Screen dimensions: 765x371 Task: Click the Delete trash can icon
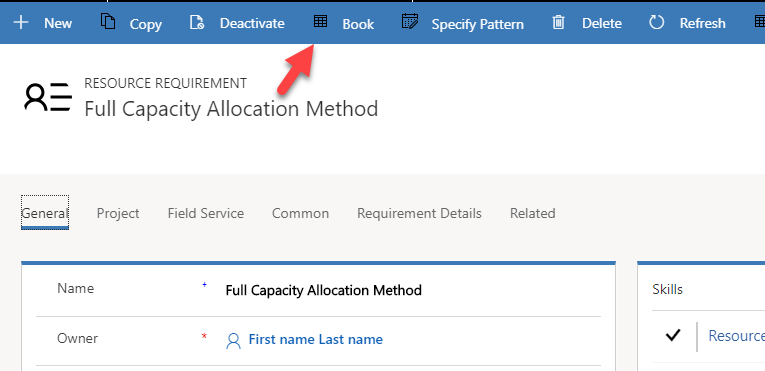pos(558,22)
